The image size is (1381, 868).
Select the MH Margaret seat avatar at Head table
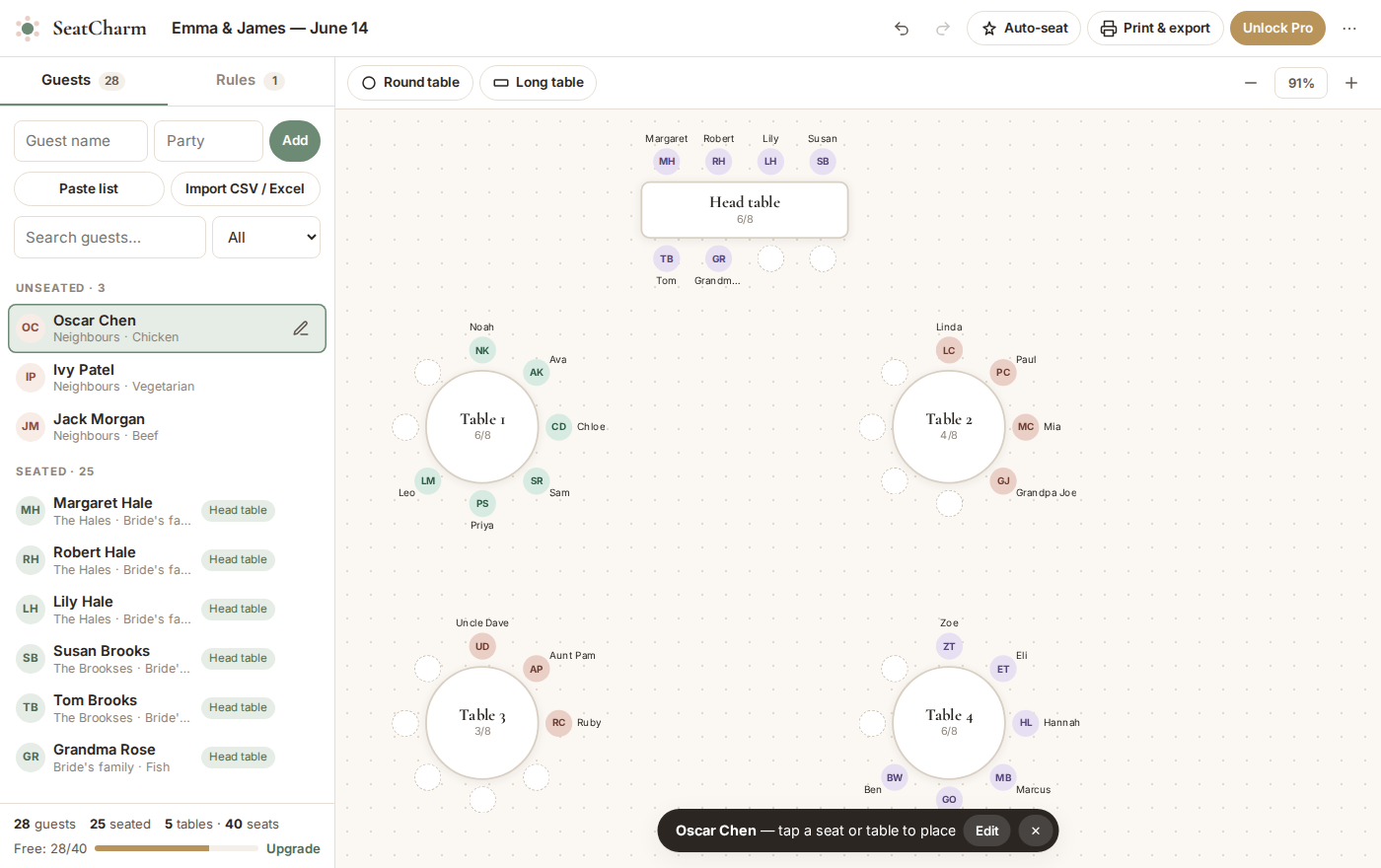click(667, 162)
